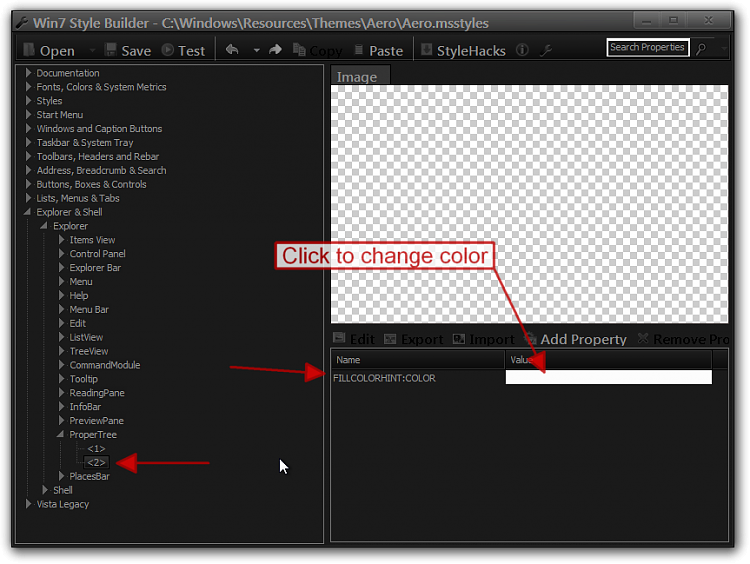750x564 pixels.
Task: Expand the Documentation tree node
Action: point(28,73)
